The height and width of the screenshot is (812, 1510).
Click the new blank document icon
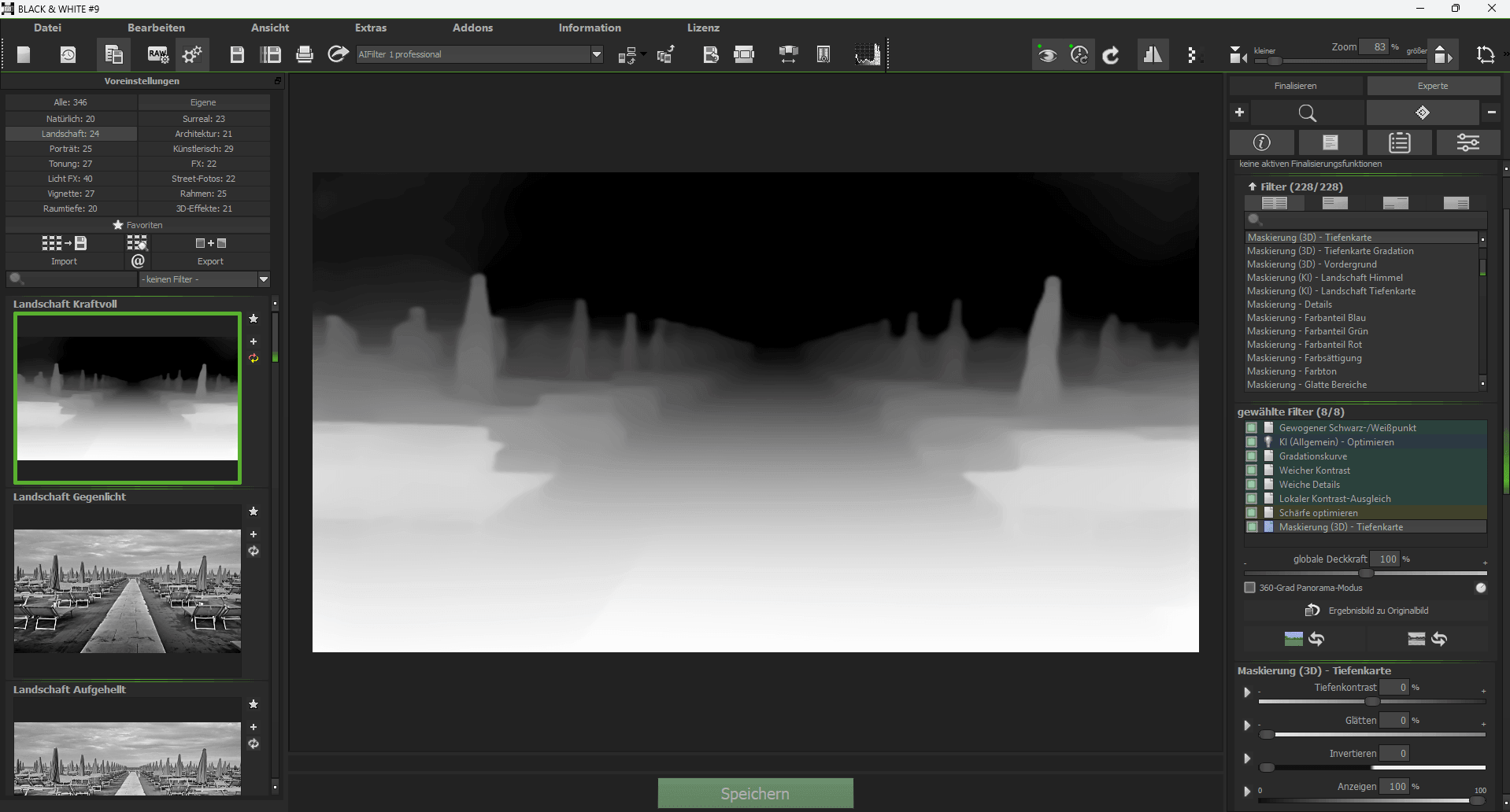[x=24, y=54]
